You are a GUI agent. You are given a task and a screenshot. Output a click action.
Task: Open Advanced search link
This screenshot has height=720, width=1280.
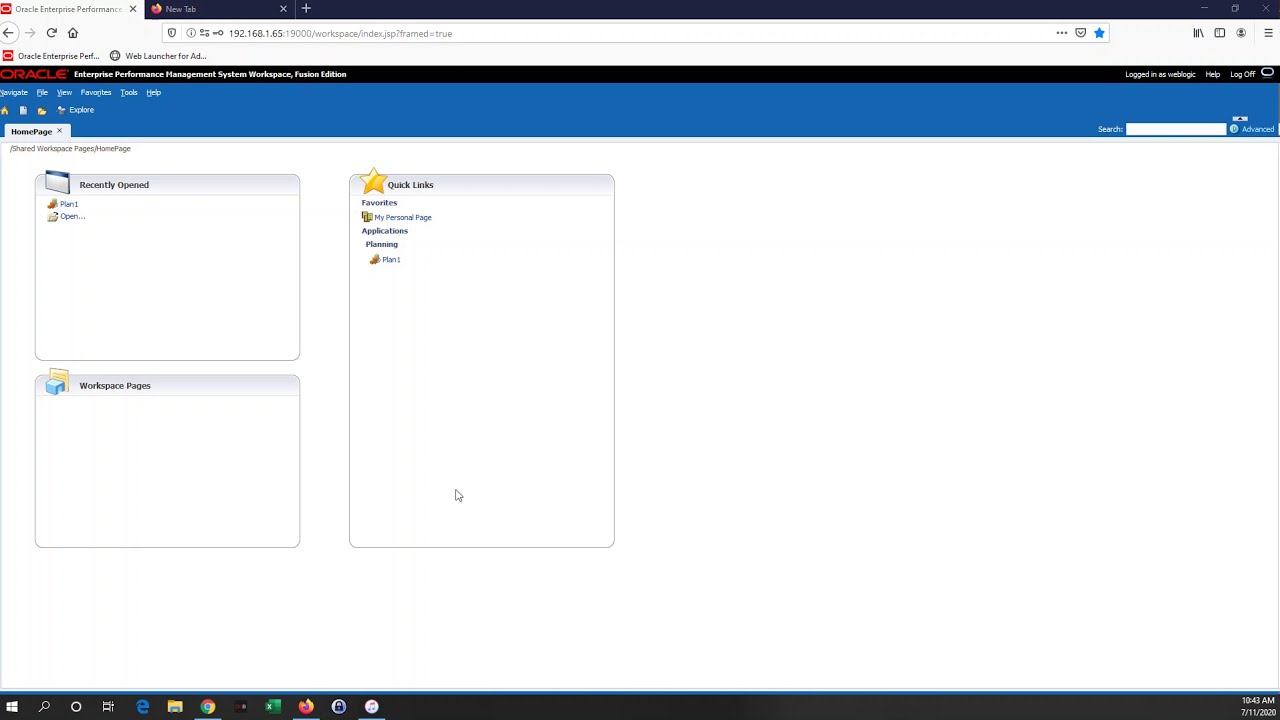coord(1257,129)
